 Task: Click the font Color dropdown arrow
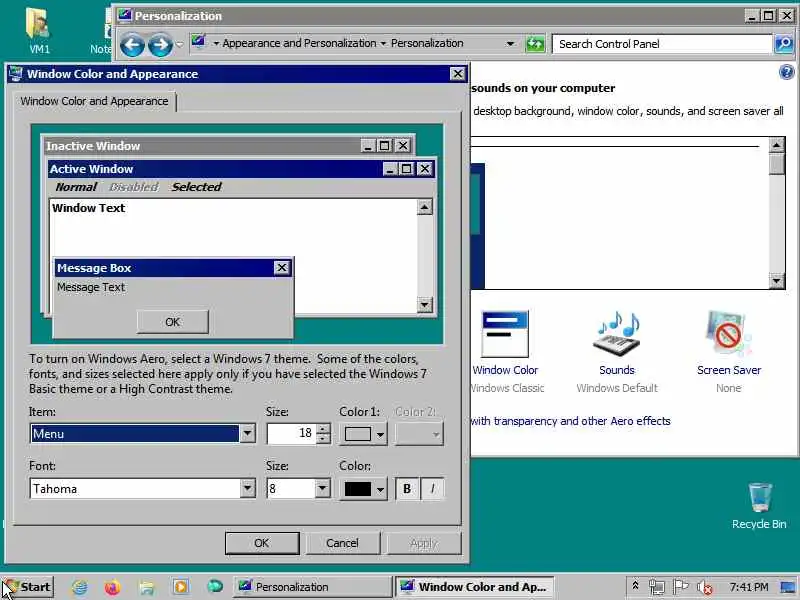[x=380, y=489]
